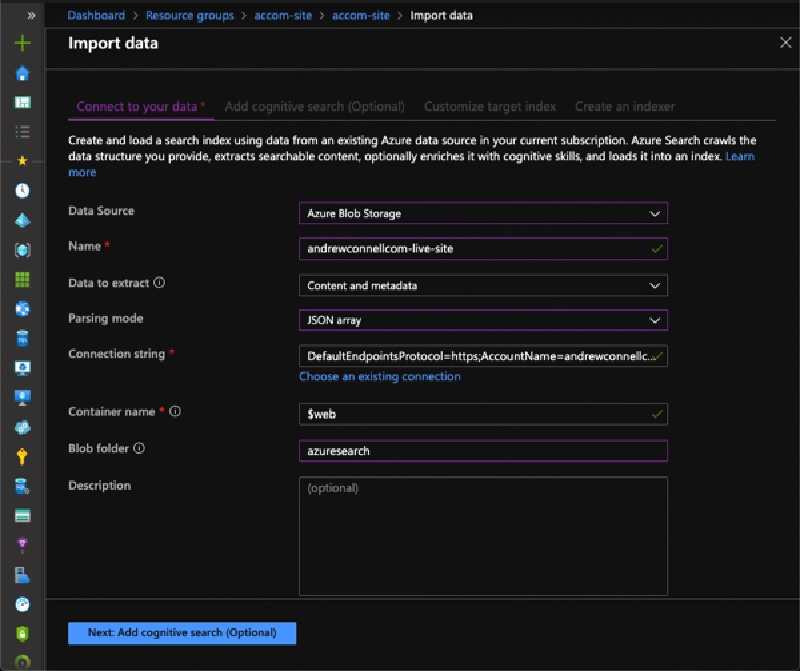
Task: Click the cloud gears sidebar icon
Action: 22,427
